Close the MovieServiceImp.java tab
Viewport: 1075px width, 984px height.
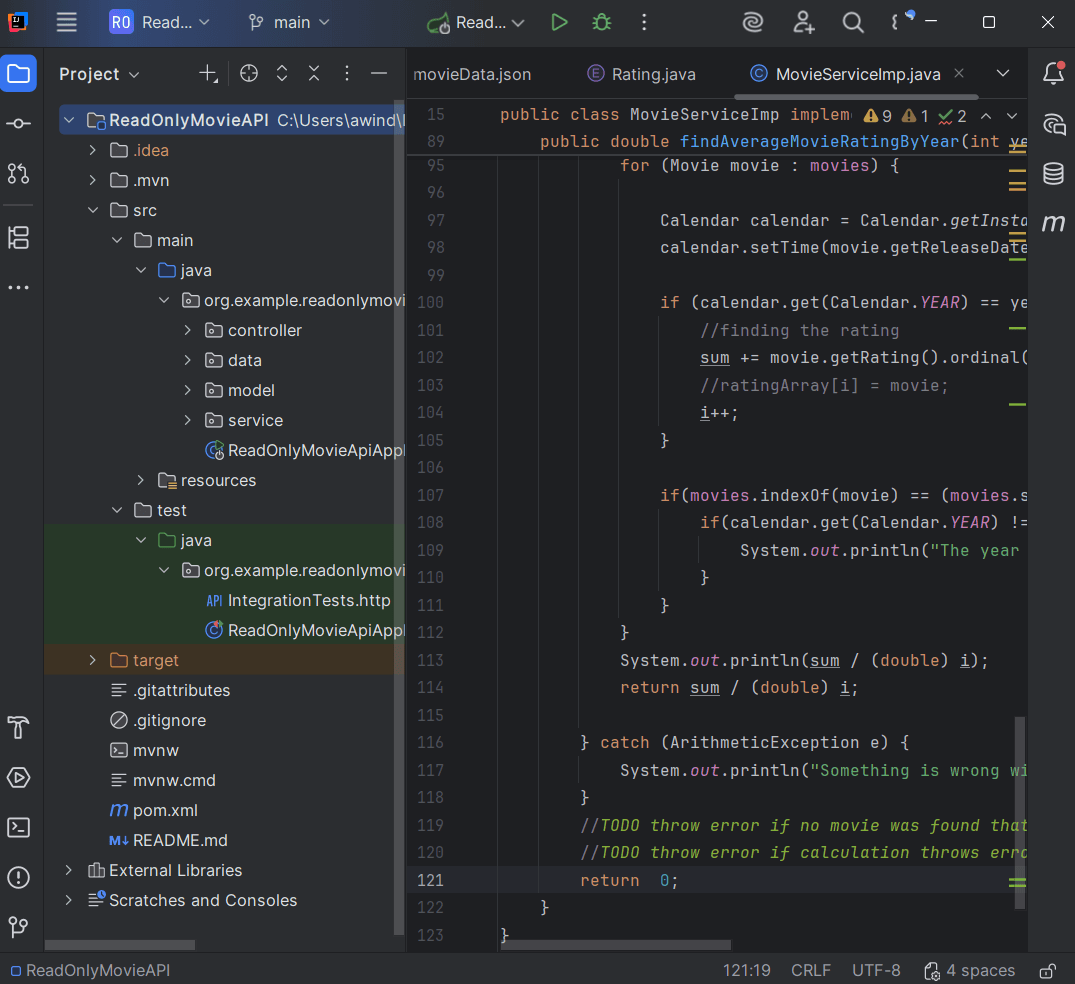tap(959, 73)
